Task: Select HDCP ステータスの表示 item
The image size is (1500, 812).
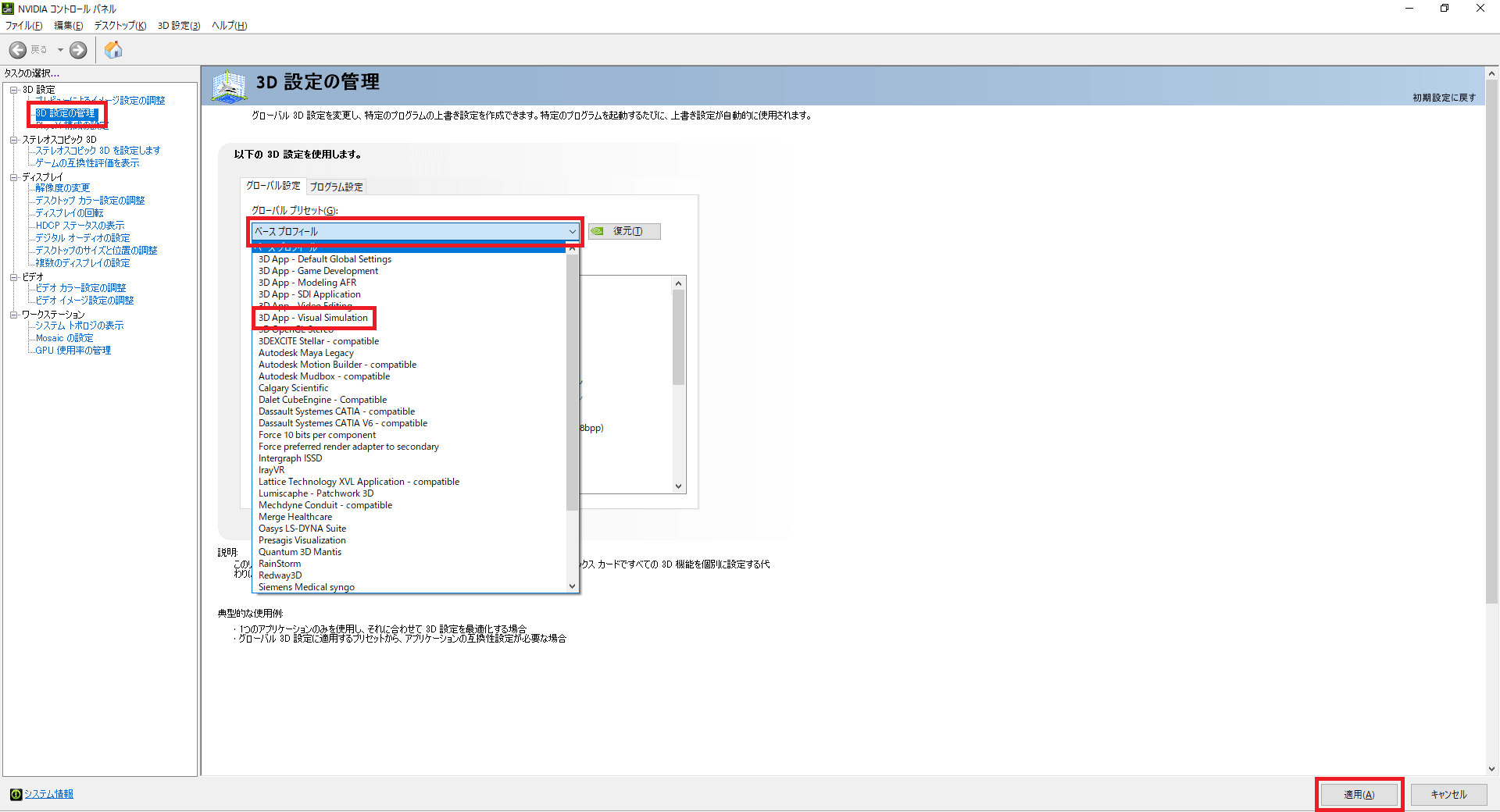Action: click(x=80, y=226)
